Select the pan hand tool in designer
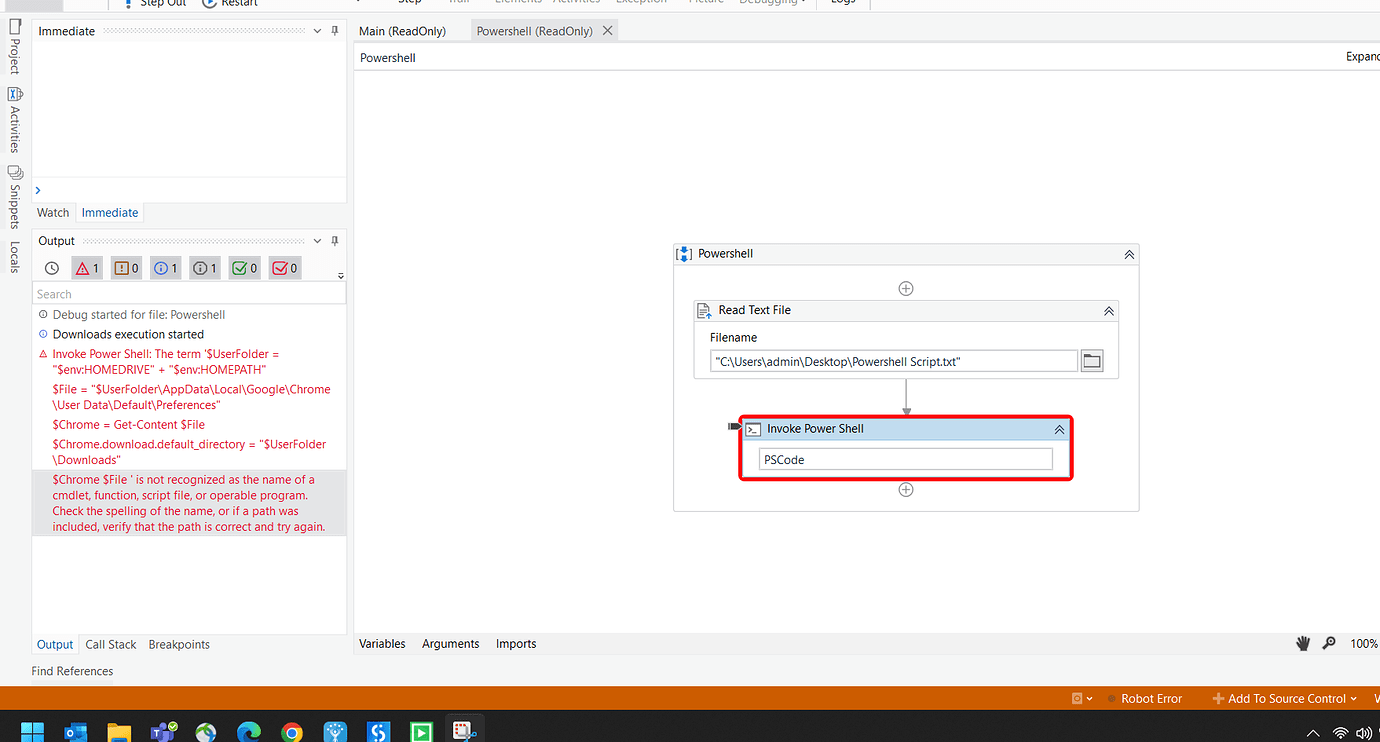This screenshot has width=1380, height=742. tap(1303, 643)
